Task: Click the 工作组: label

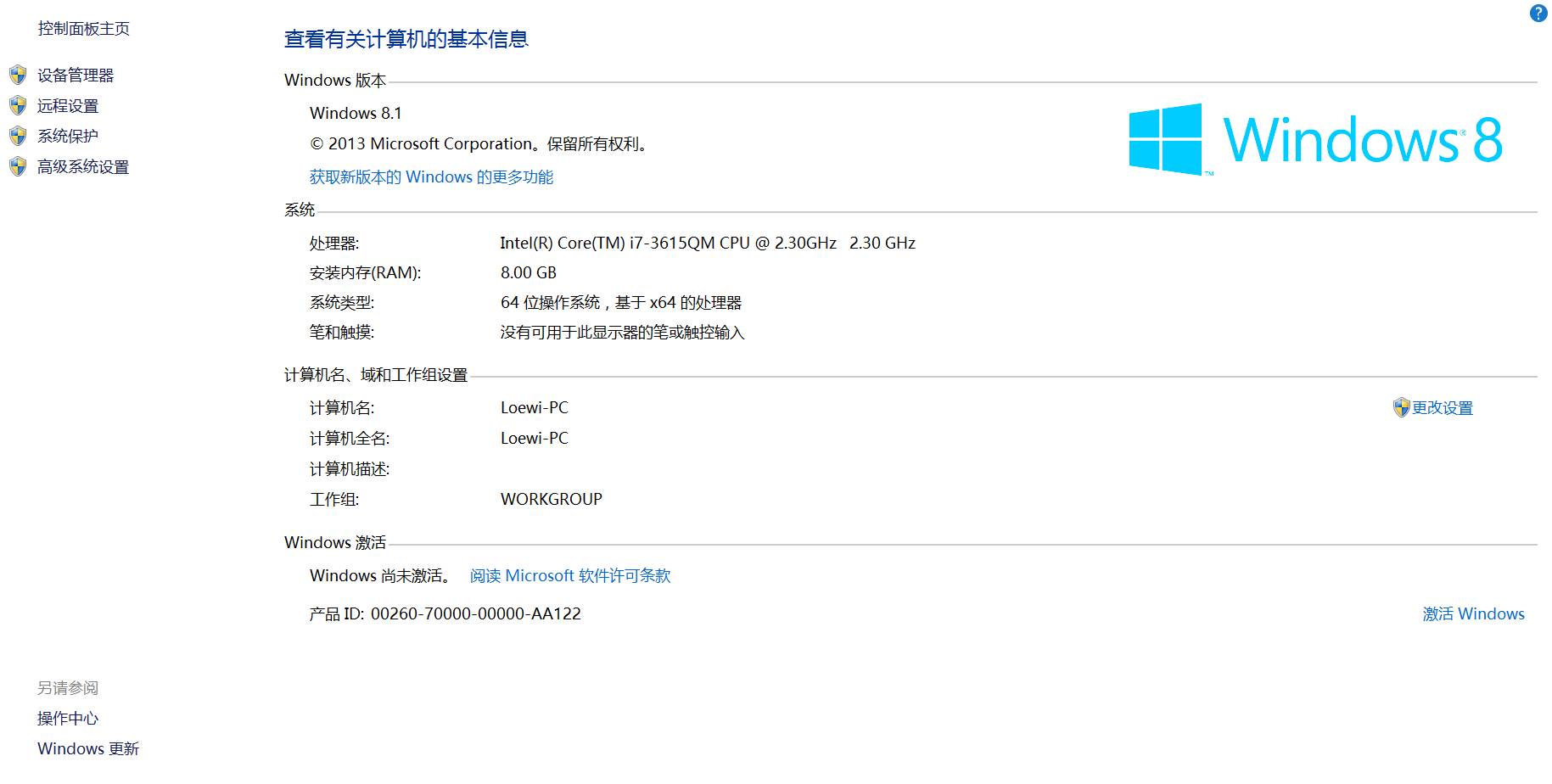Action: pyautogui.click(x=334, y=500)
